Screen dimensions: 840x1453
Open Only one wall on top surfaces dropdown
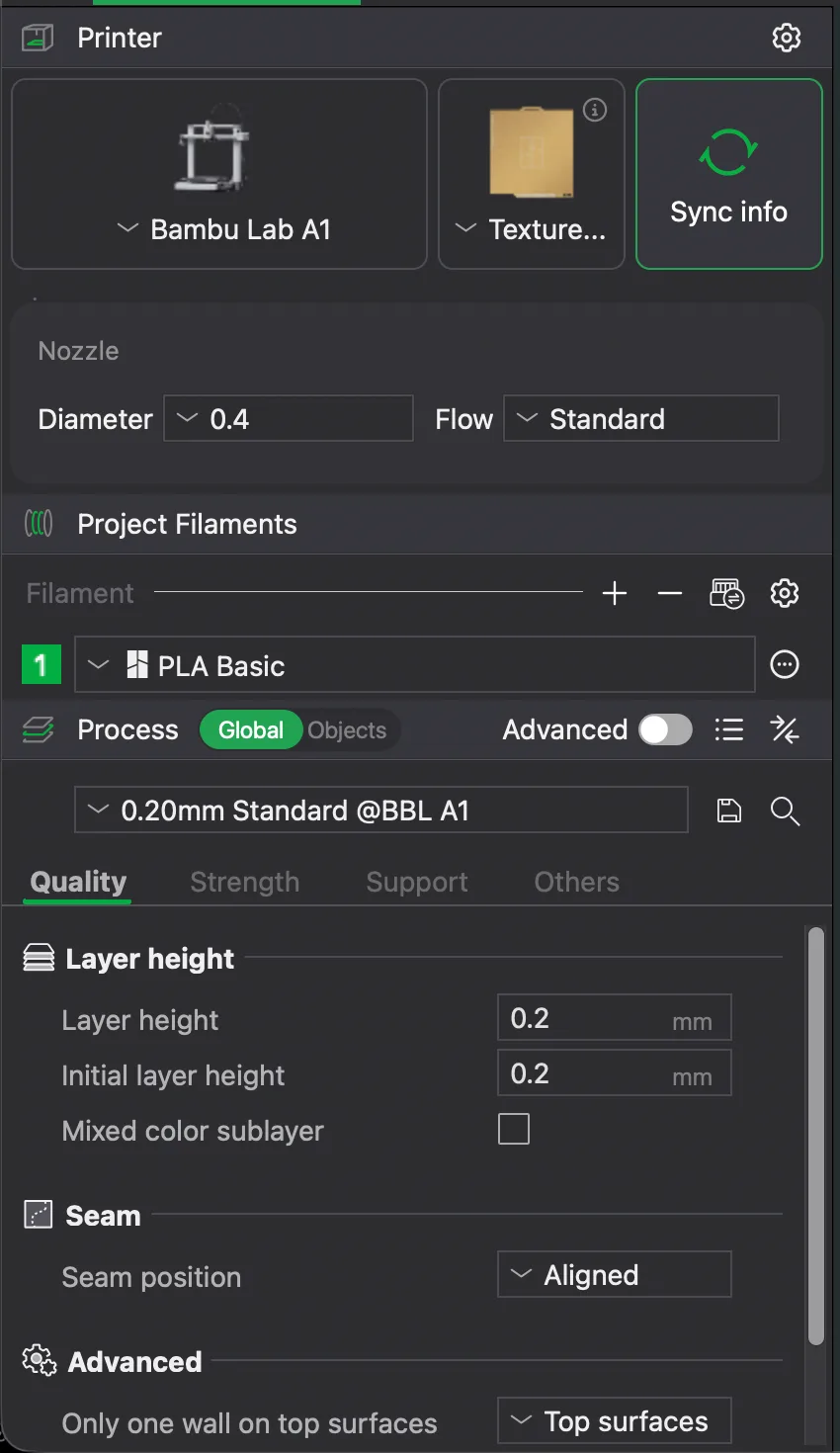coord(614,1421)
